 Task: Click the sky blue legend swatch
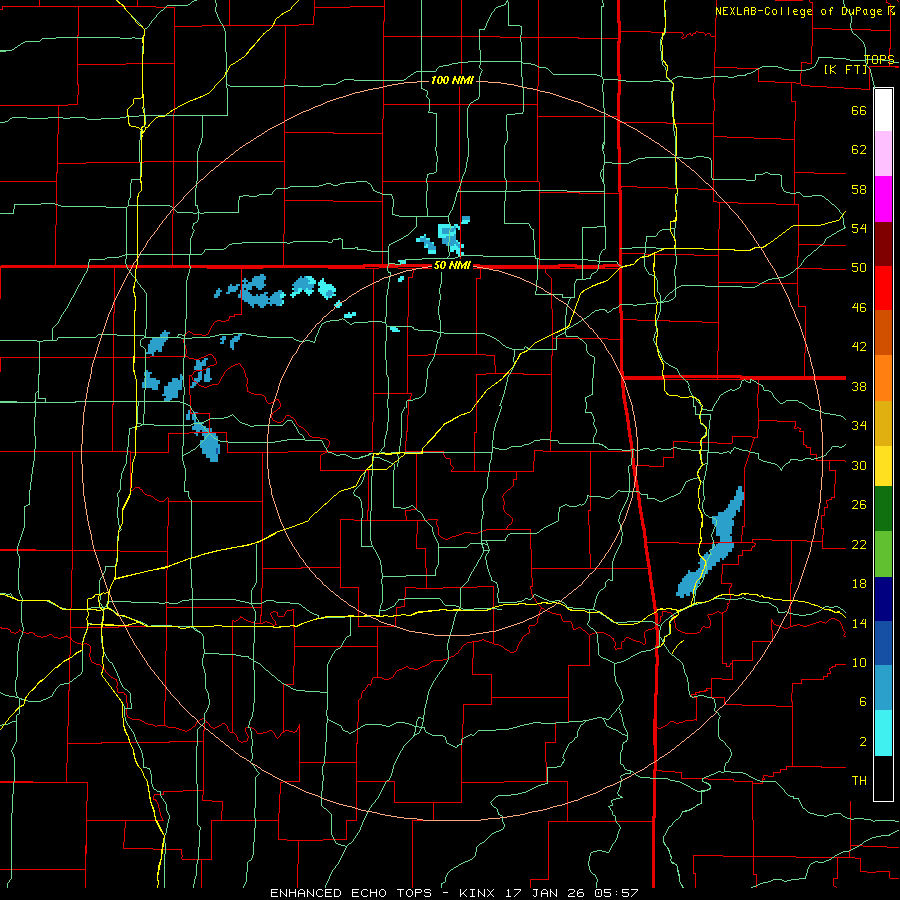[883, 687]
